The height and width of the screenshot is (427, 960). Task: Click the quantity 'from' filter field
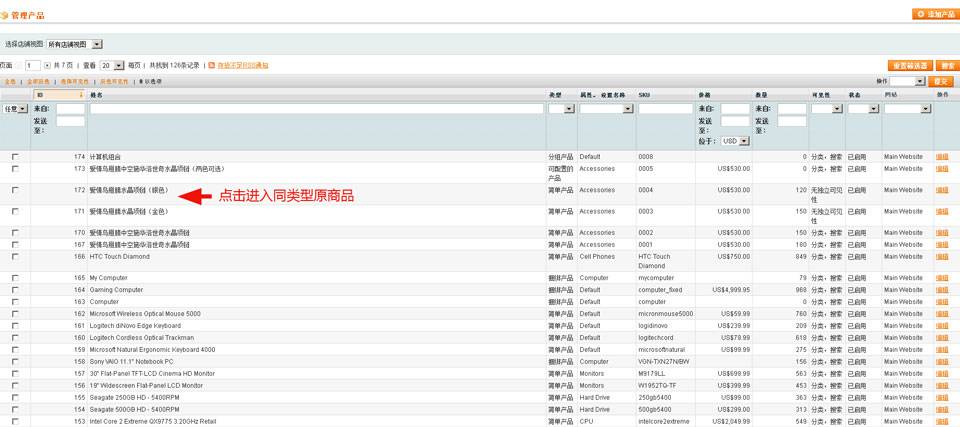point(792,108)
